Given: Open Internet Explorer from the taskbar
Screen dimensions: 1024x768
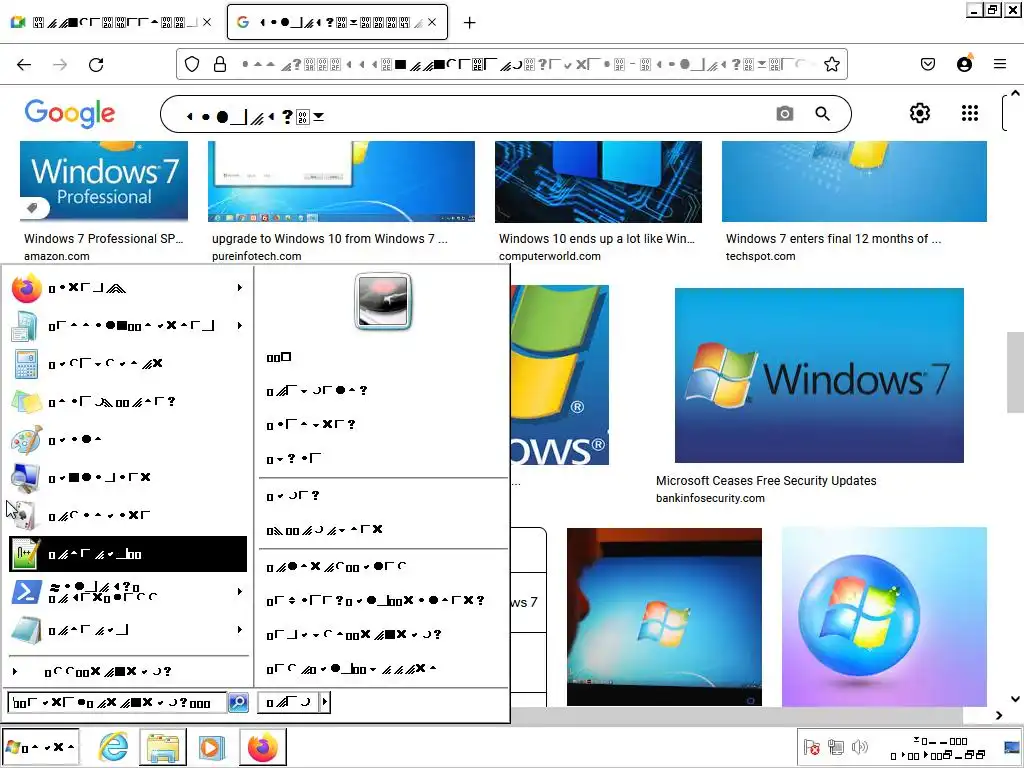Looking at the screenshot, I should pos(114,746).
